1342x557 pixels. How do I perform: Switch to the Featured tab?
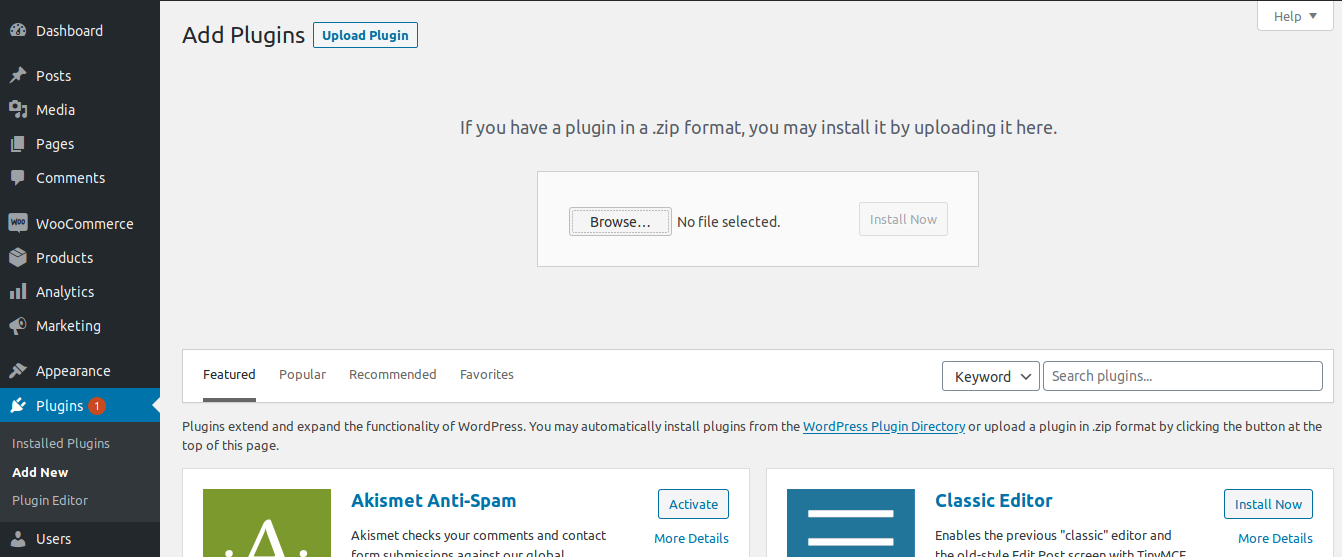229,375
